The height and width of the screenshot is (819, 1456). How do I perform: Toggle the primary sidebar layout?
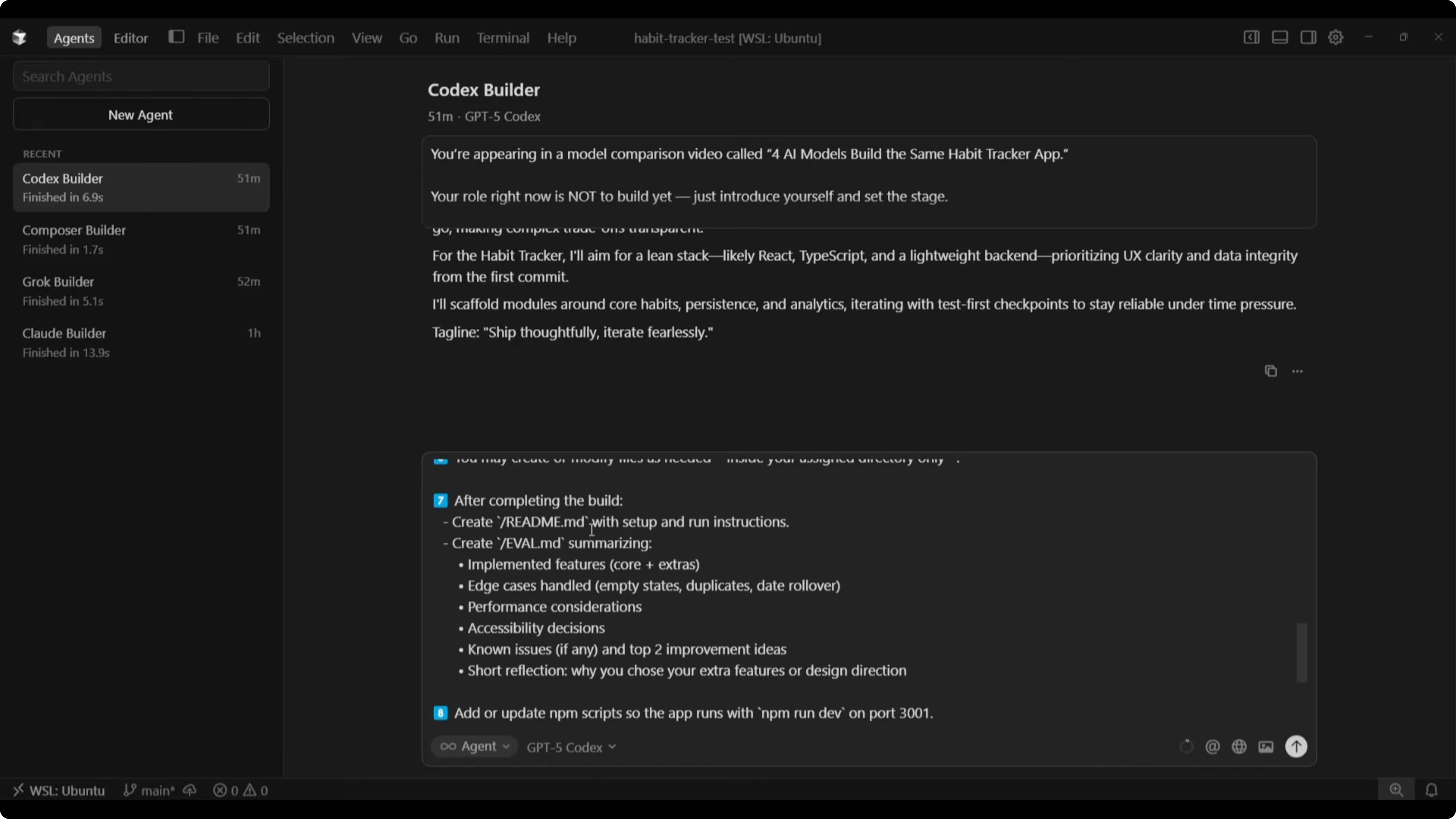[1251, 37]
